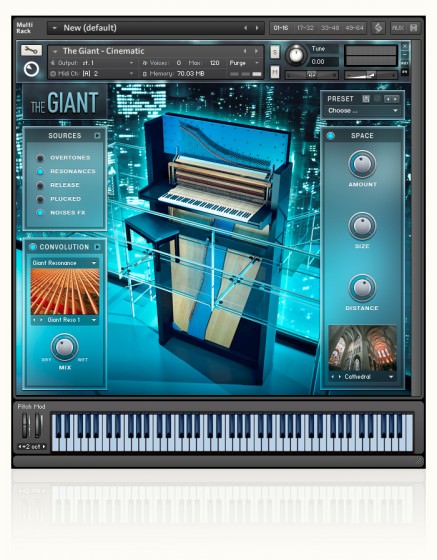Open the KSP script icon in rack header
437x560 pixels.
click(x=378, y=28)
